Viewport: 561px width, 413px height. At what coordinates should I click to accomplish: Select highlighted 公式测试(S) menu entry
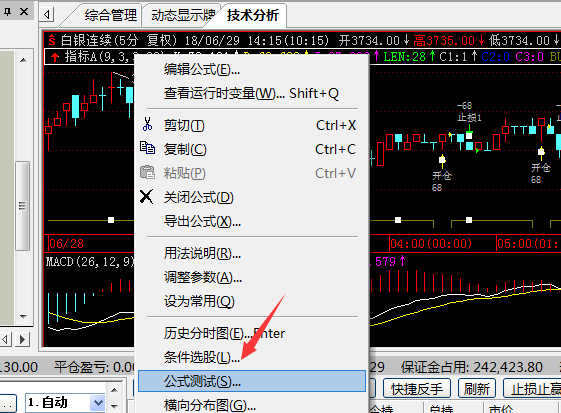coord(252,381)
